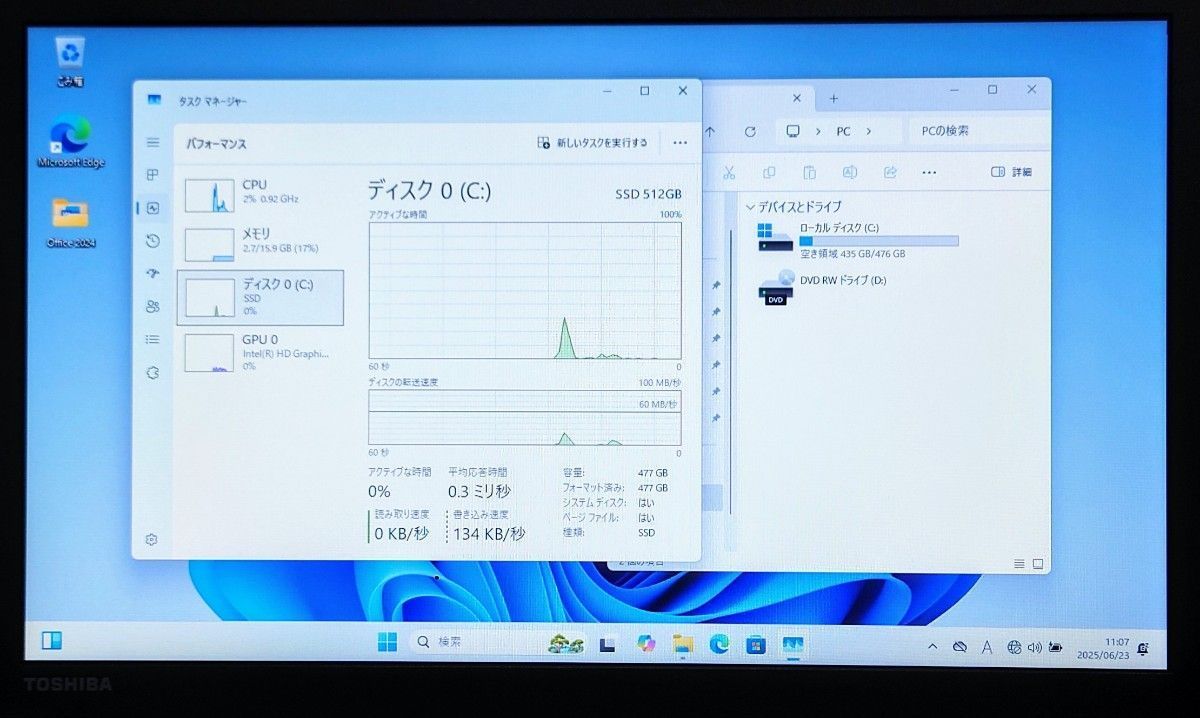Collapse the デバイスとドライブ section
This screenshot has height=718, width=1200.
coord(750,207)
